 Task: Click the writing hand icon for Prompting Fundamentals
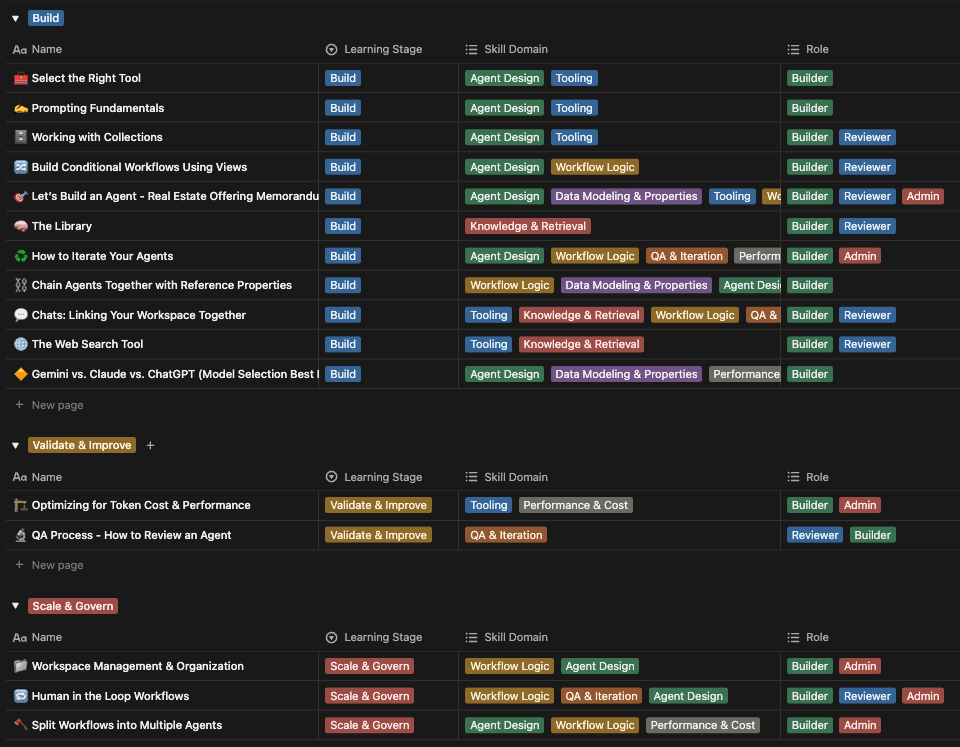pyautogui.click(x=21, y=108)
